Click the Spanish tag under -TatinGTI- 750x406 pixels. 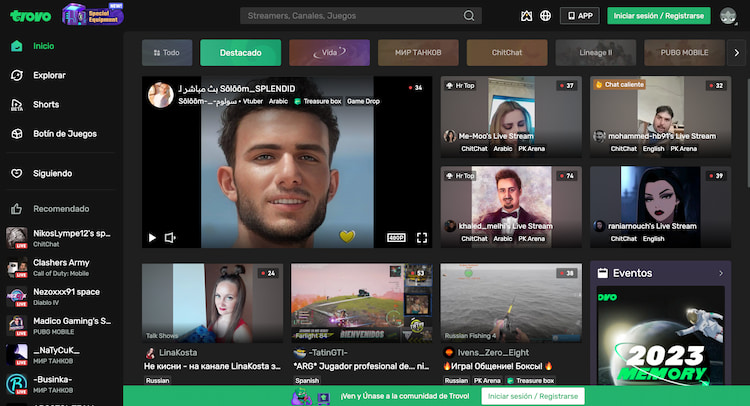[307, 381]
